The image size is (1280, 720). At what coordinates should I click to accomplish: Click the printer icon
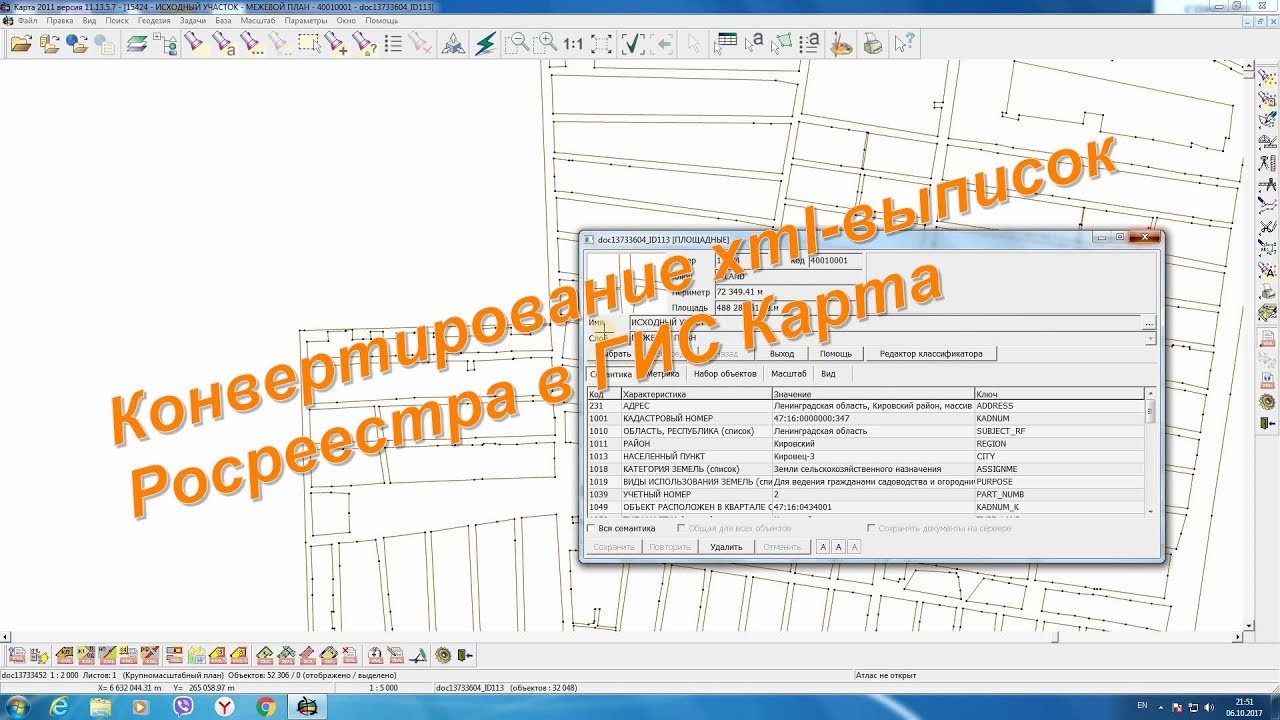873,44
